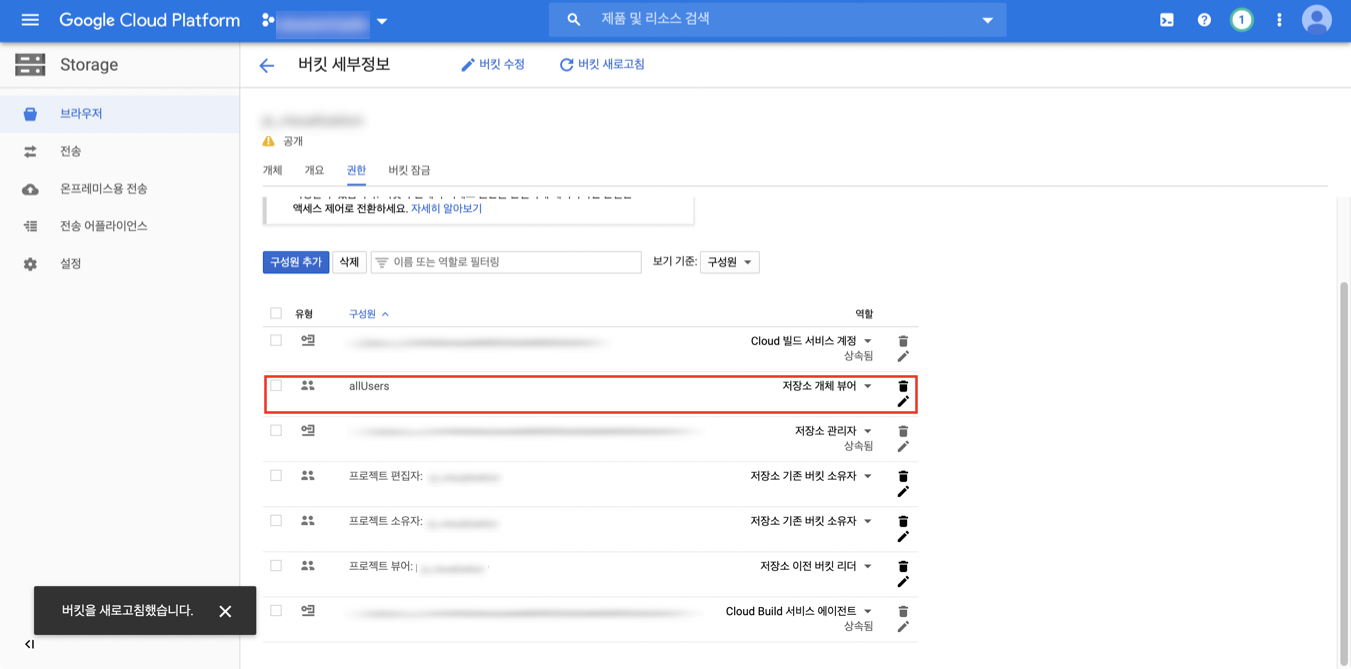Click trash icon for 저장소 관리자 row
Screen dimensions: 1351x669
[x=903, y=431]
